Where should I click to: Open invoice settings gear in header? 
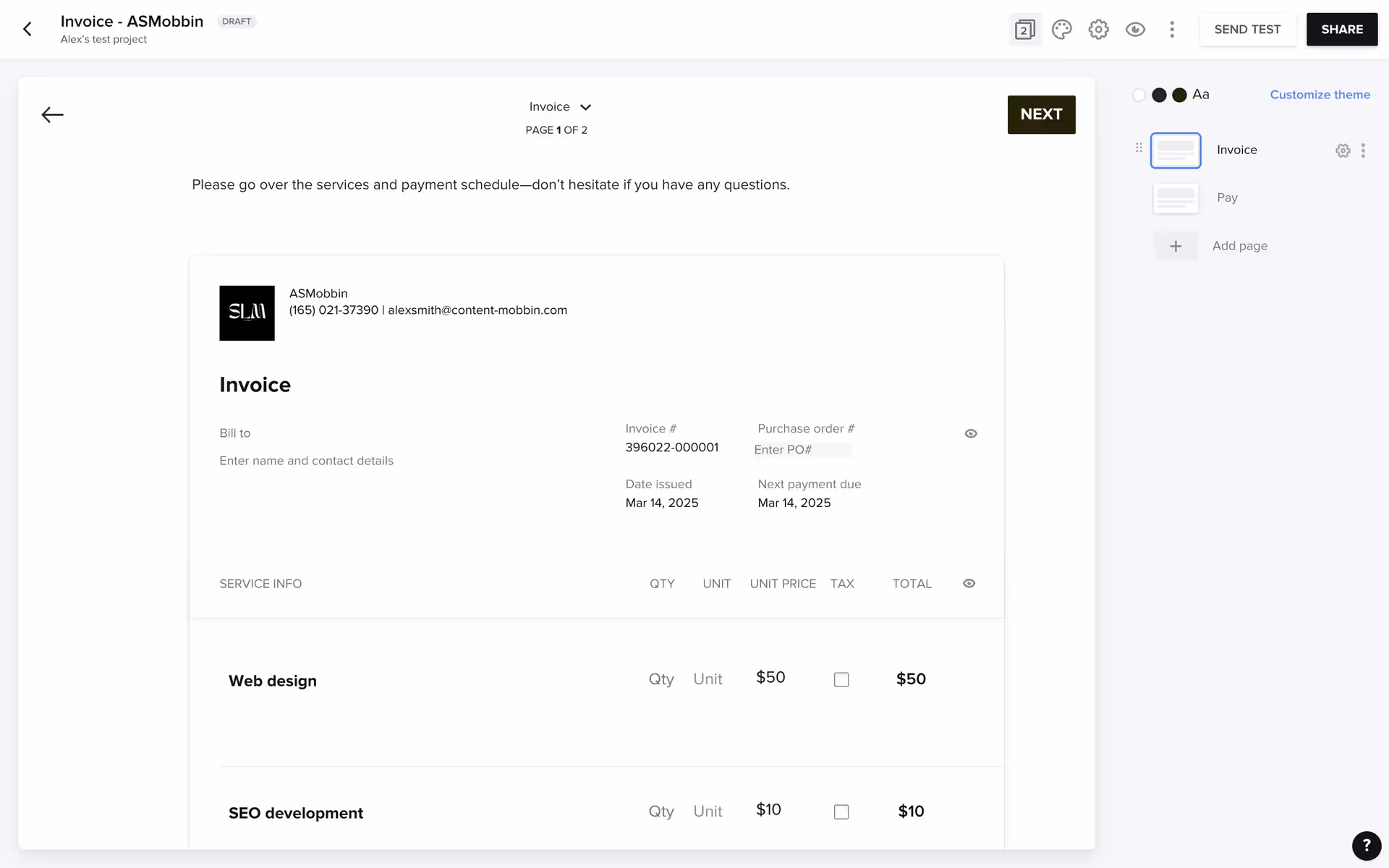(x=1098, y=30)
